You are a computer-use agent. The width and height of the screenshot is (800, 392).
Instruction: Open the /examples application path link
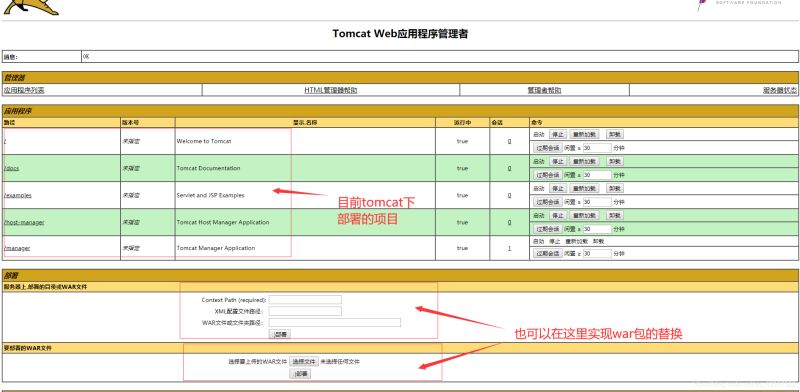tap(18, 195)
